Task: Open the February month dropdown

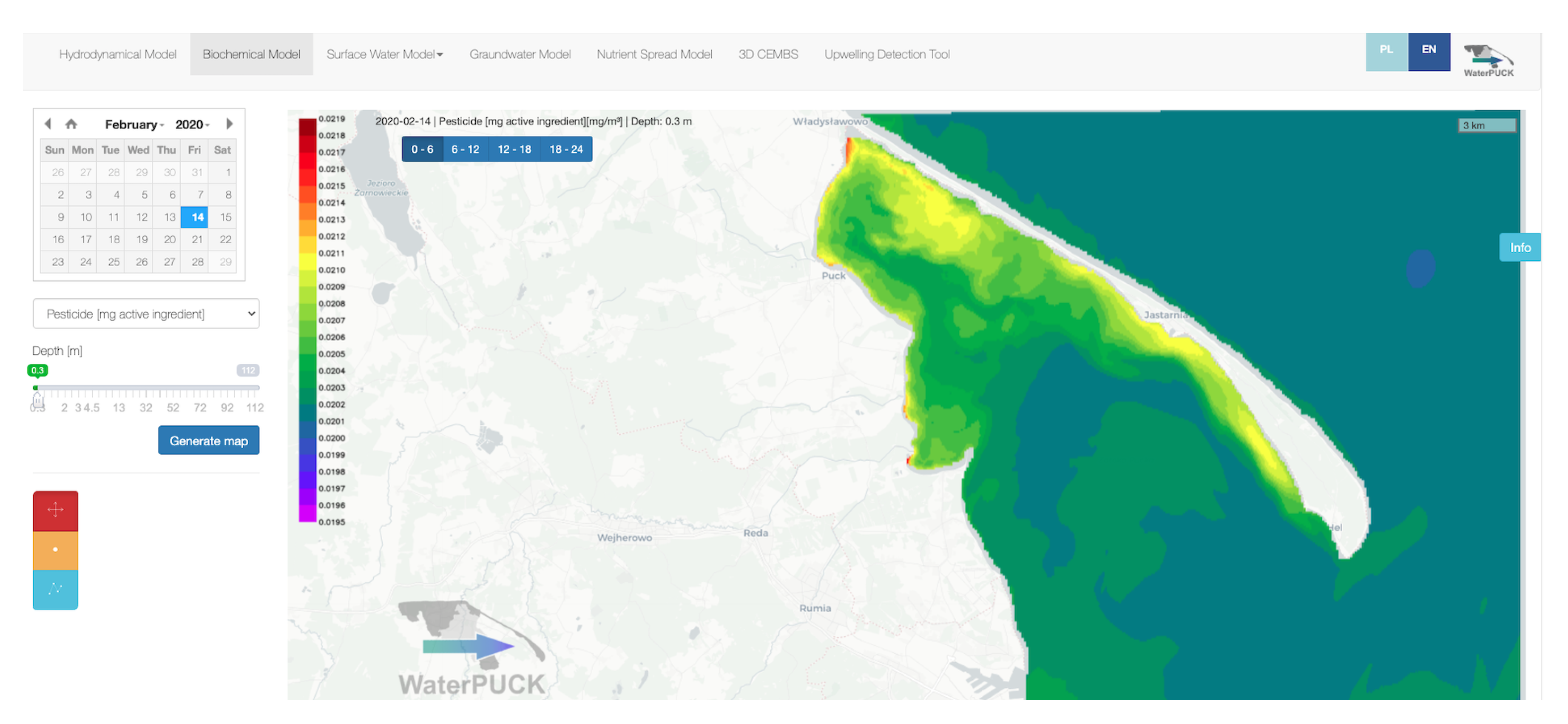Action: (134, 125)
